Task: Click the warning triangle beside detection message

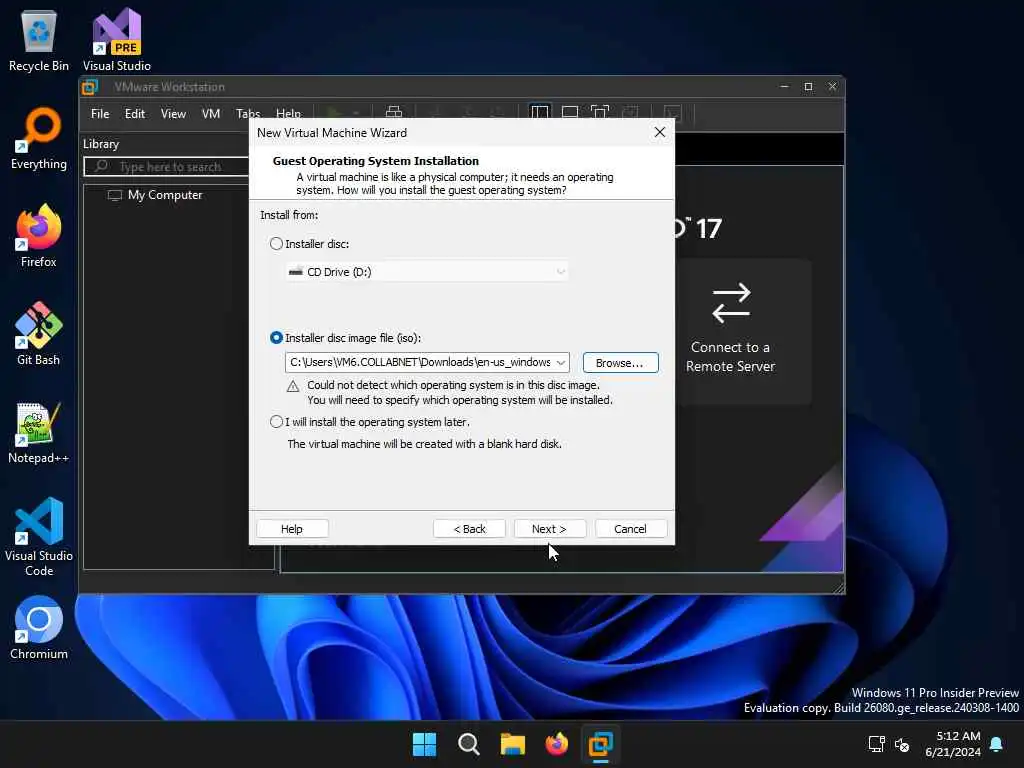Action: click(x=293, y=386)
